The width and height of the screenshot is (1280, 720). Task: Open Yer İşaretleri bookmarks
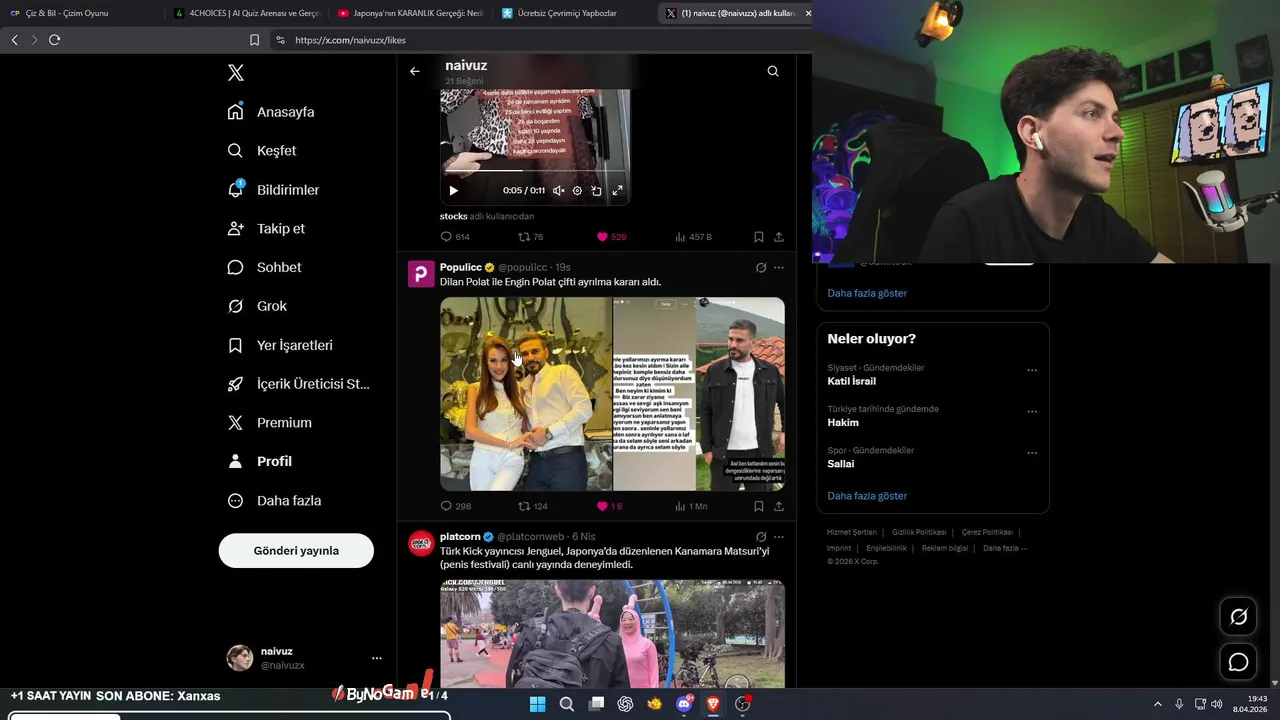(x=280, y=345)
